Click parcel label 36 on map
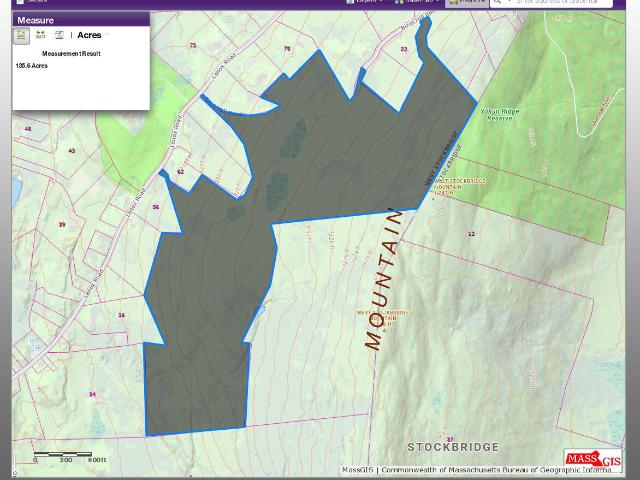 pyautogui.click(x=121, y=315)
